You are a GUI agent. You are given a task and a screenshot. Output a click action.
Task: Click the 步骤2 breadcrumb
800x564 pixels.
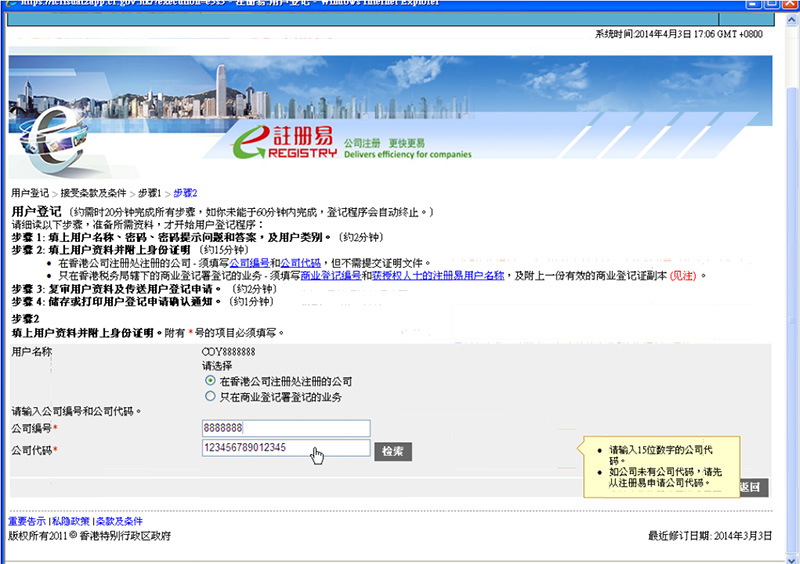pyautogui.click(x=185, y=193)
